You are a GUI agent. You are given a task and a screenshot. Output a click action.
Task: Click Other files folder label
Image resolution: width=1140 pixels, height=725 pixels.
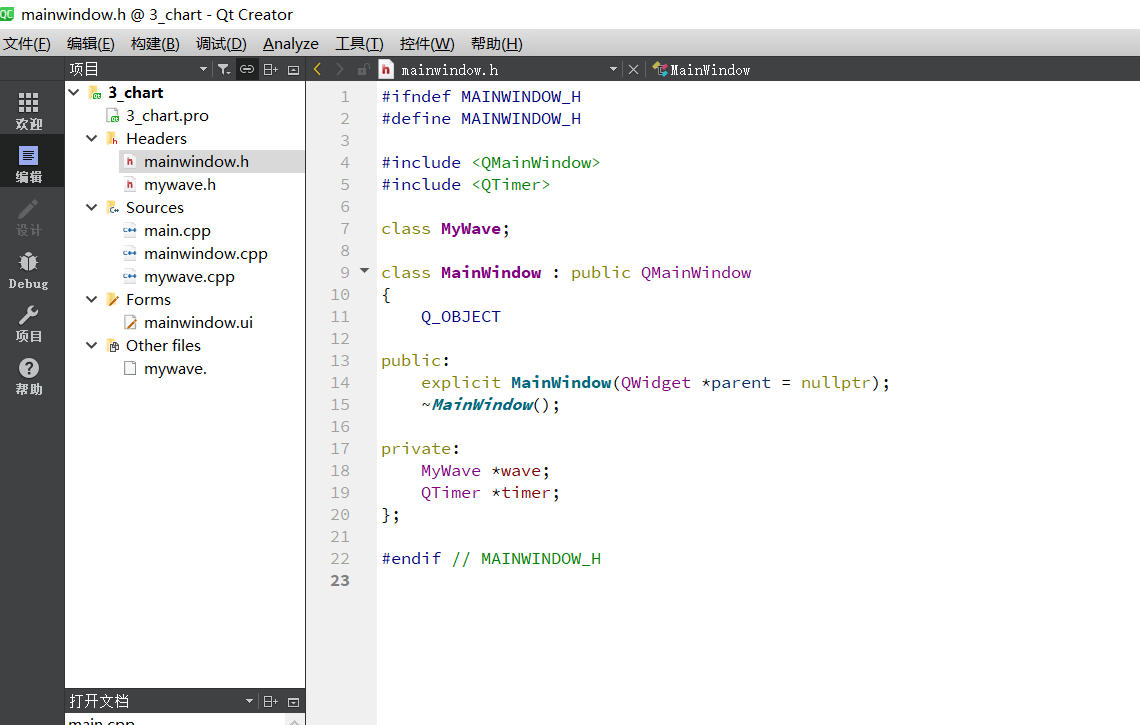(163, 345)
